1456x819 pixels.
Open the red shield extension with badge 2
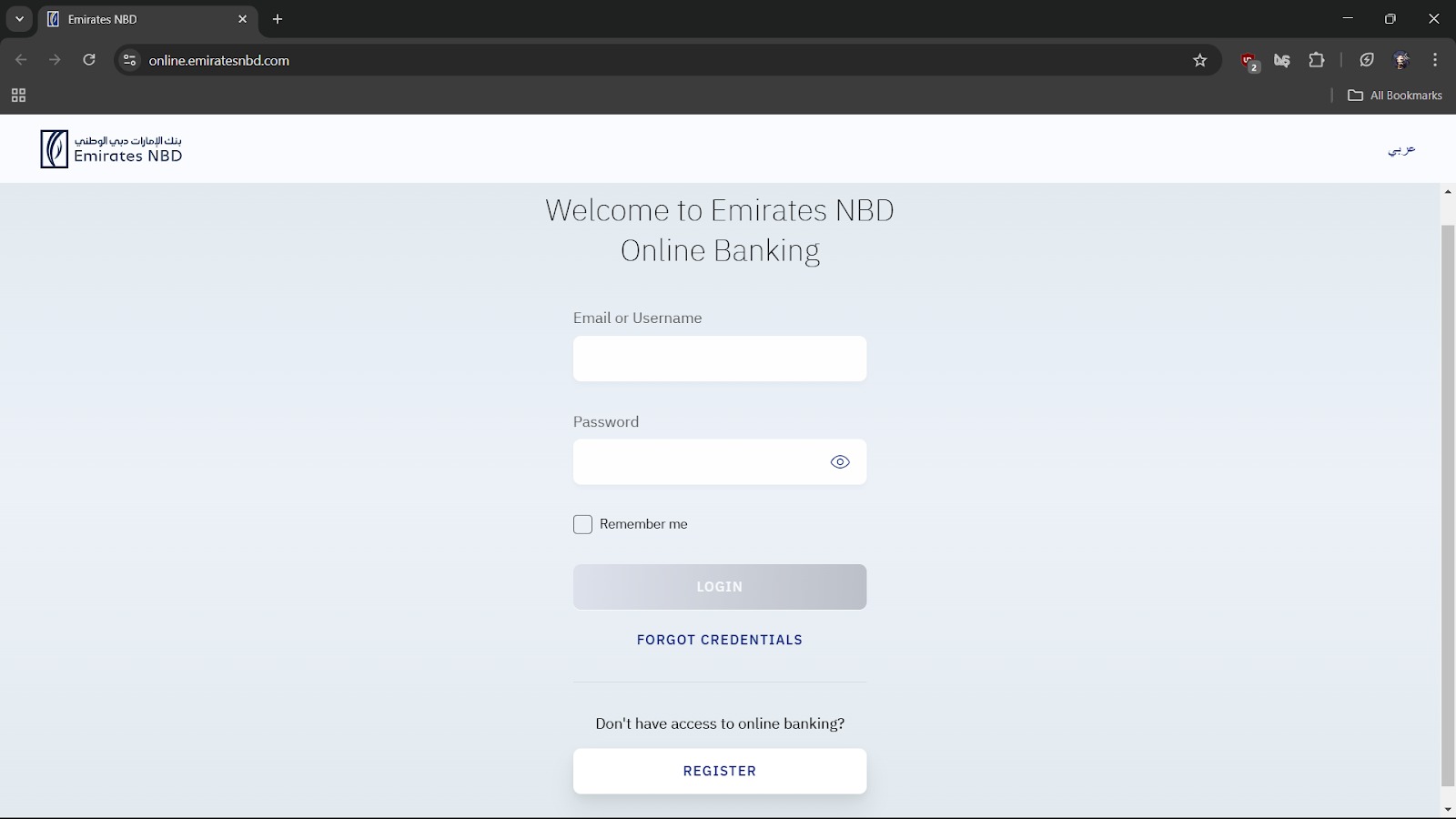(x=1249, y=61)
